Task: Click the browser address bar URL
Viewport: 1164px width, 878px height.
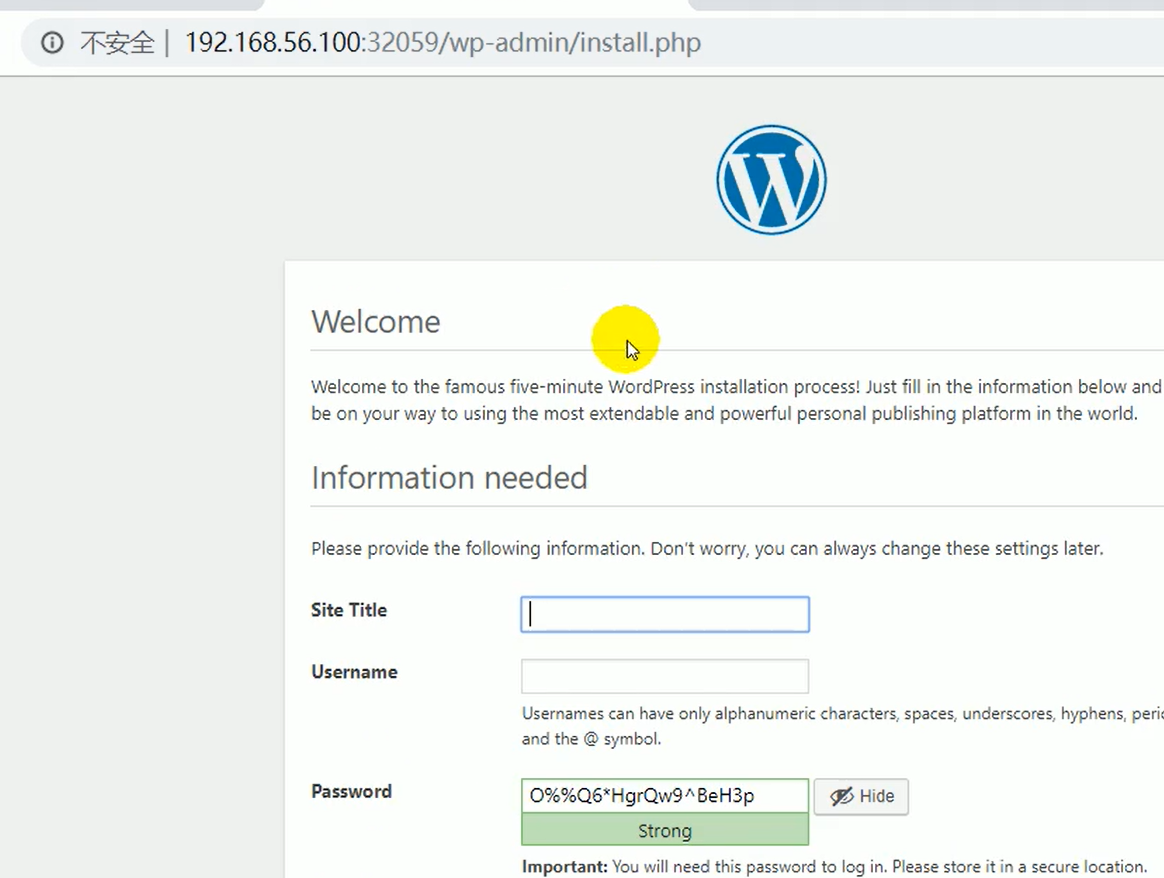Action: [x=442, y=43]
